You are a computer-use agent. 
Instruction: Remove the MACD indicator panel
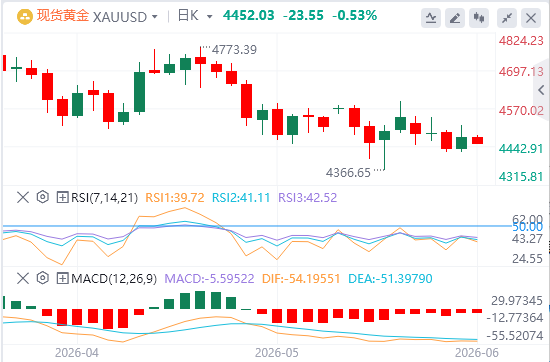[x=23, y=279]
